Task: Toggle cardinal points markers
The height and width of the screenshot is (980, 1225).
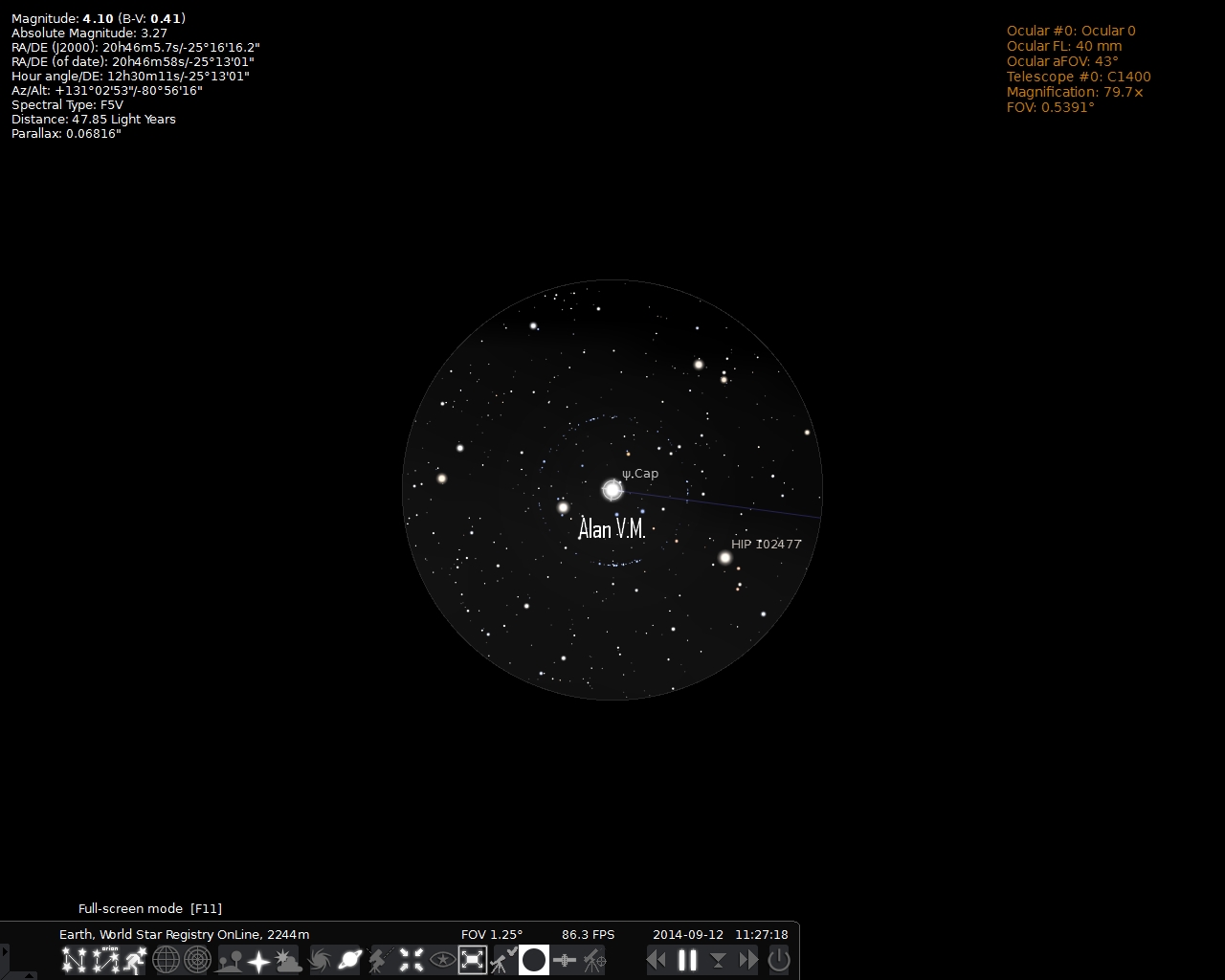Action: [x=258, y=959]
